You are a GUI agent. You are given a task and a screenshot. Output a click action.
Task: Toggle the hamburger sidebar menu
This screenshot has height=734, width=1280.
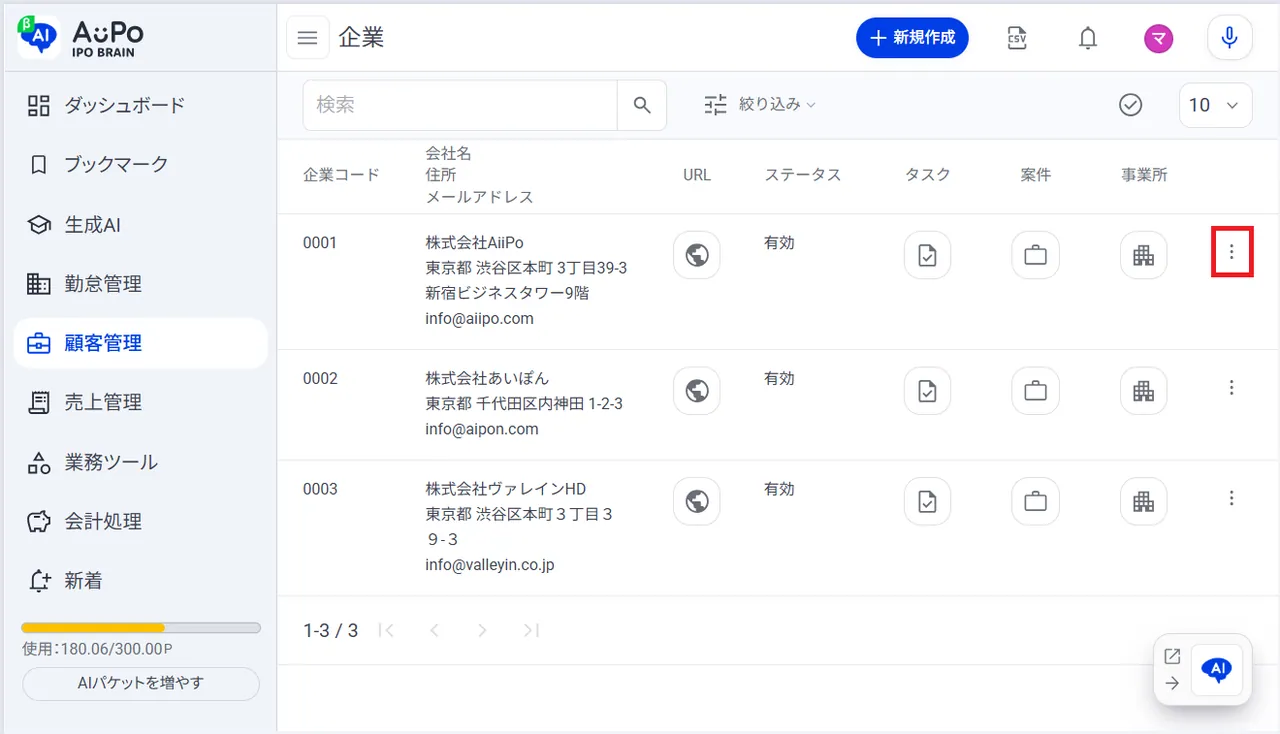coord(308,38)
